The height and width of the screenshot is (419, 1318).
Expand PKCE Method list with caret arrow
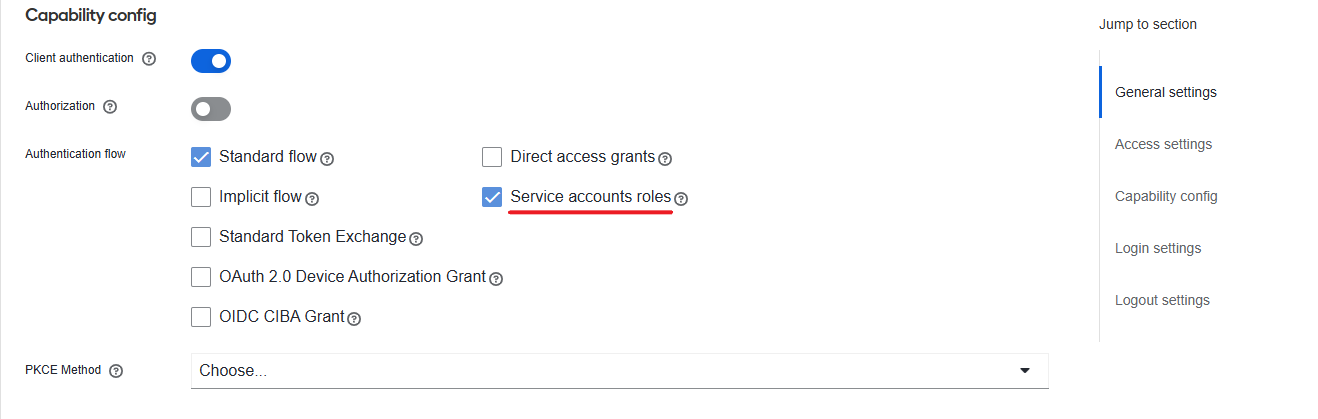click(x=1024, y=371)
